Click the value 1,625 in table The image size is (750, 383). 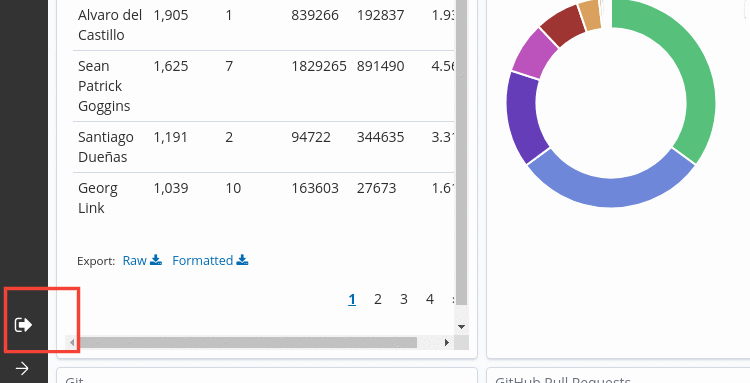click(x=171, y=66)
